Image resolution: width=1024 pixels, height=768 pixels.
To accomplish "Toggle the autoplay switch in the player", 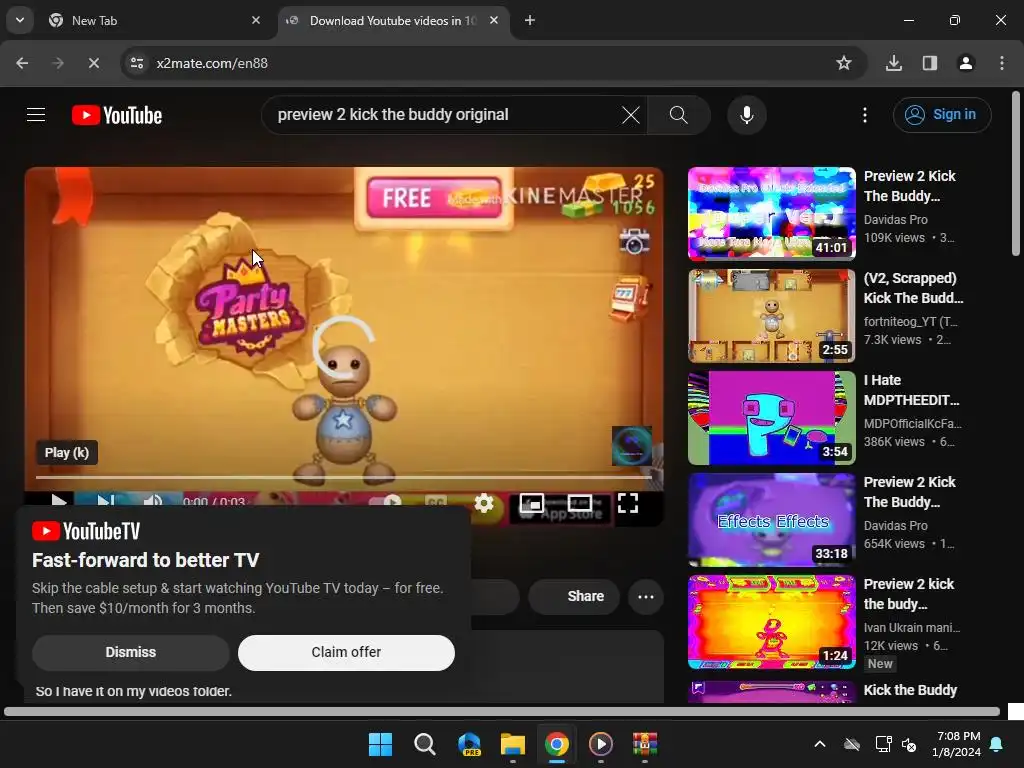I will pyautogui.click(x=385, y=502).
